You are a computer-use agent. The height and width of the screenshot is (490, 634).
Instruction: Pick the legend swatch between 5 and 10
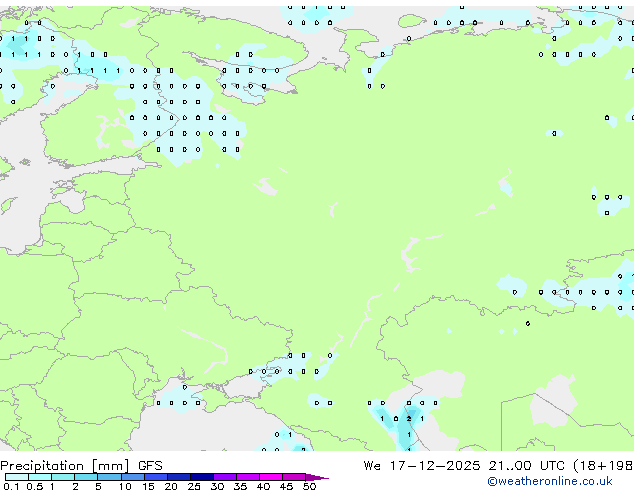pos(109,477)
